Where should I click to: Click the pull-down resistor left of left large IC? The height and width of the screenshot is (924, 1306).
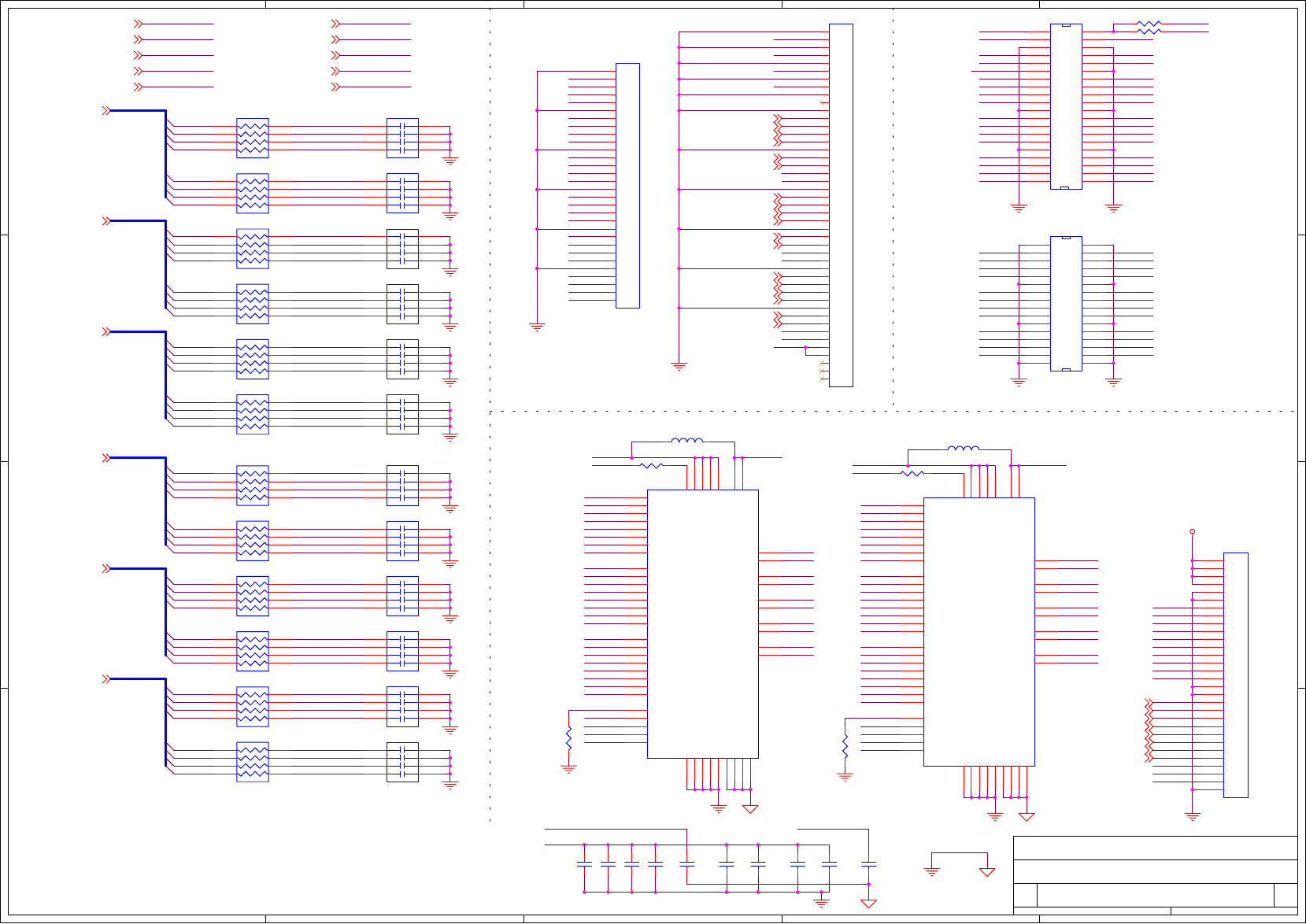pos(568,738)
